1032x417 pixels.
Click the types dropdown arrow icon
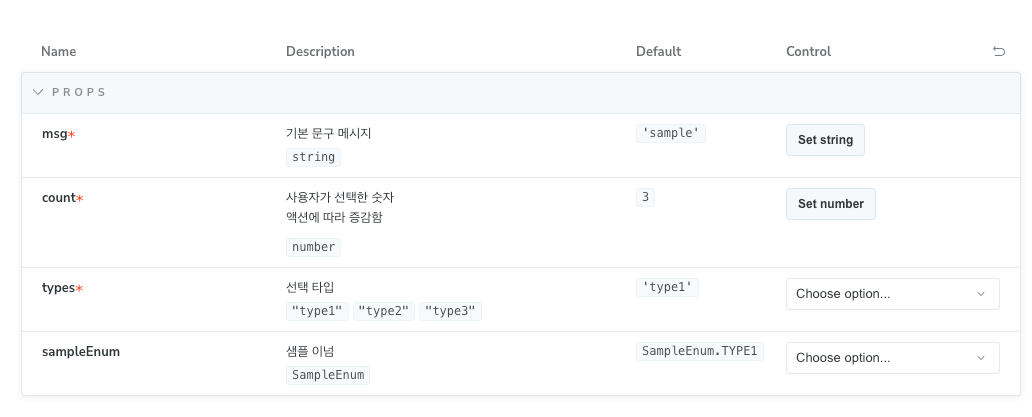pyautogui.click(x=981, y=294)
